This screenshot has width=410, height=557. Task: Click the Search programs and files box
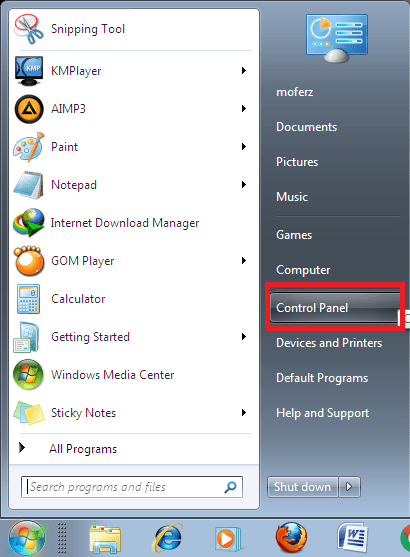[132, 487]
